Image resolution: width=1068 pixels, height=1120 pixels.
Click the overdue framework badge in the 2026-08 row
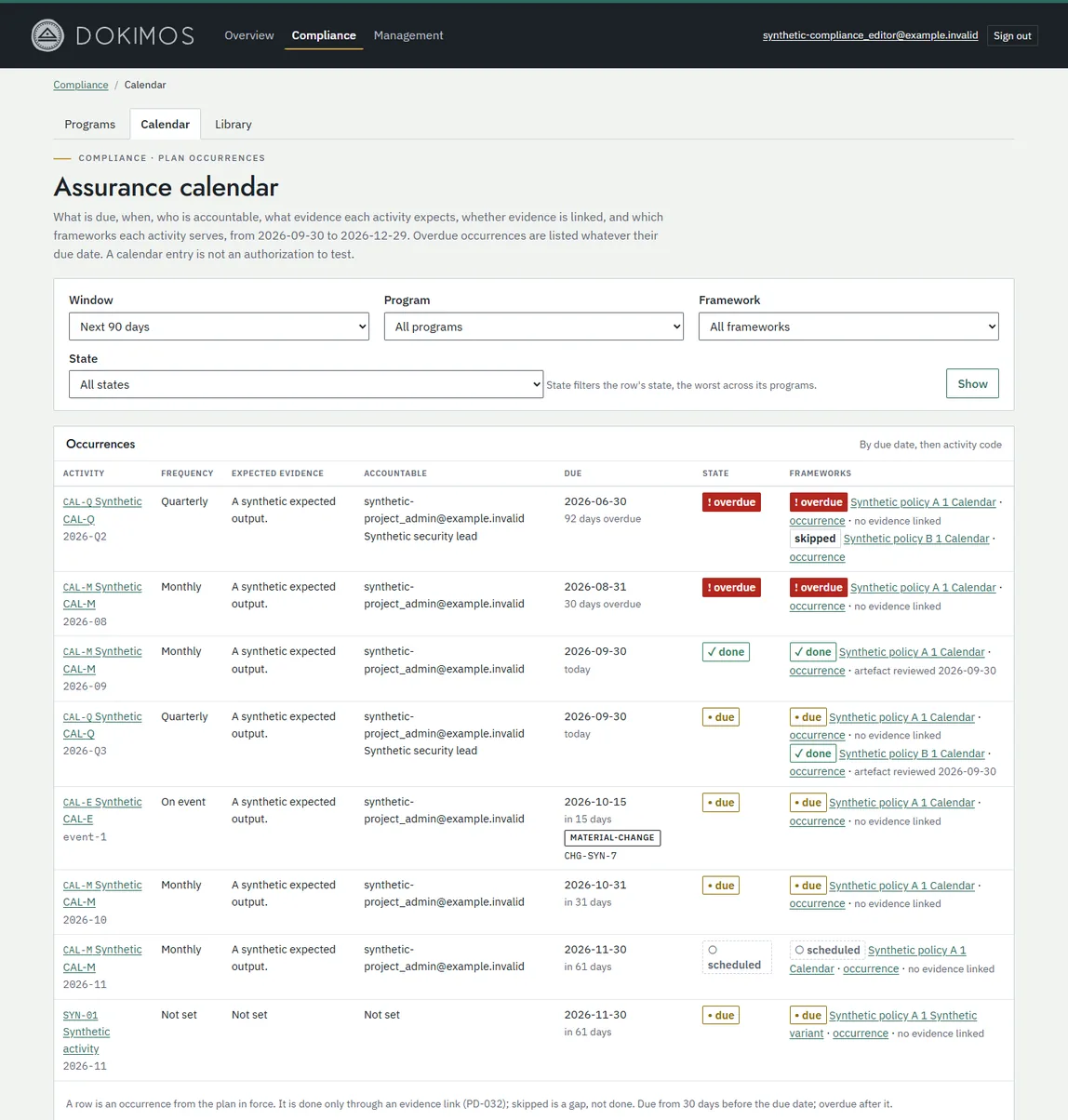click(819, 588)
